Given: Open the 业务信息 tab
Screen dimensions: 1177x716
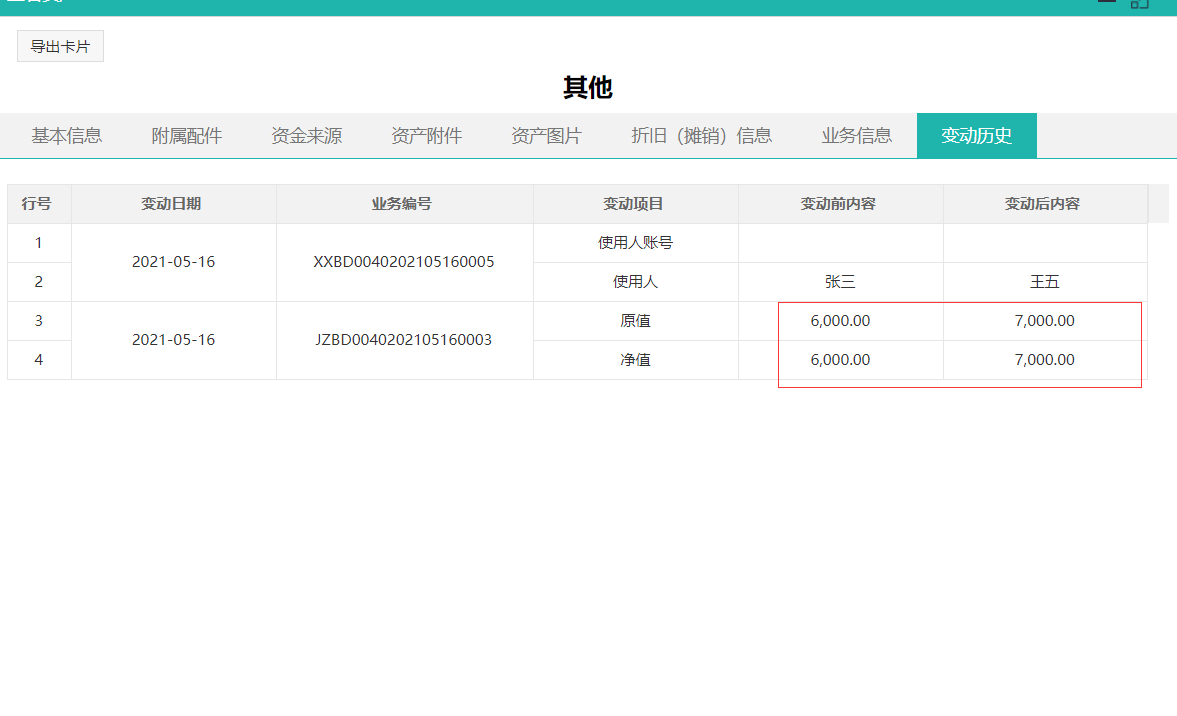Looking at the screenshot, I should click(856, 136).
